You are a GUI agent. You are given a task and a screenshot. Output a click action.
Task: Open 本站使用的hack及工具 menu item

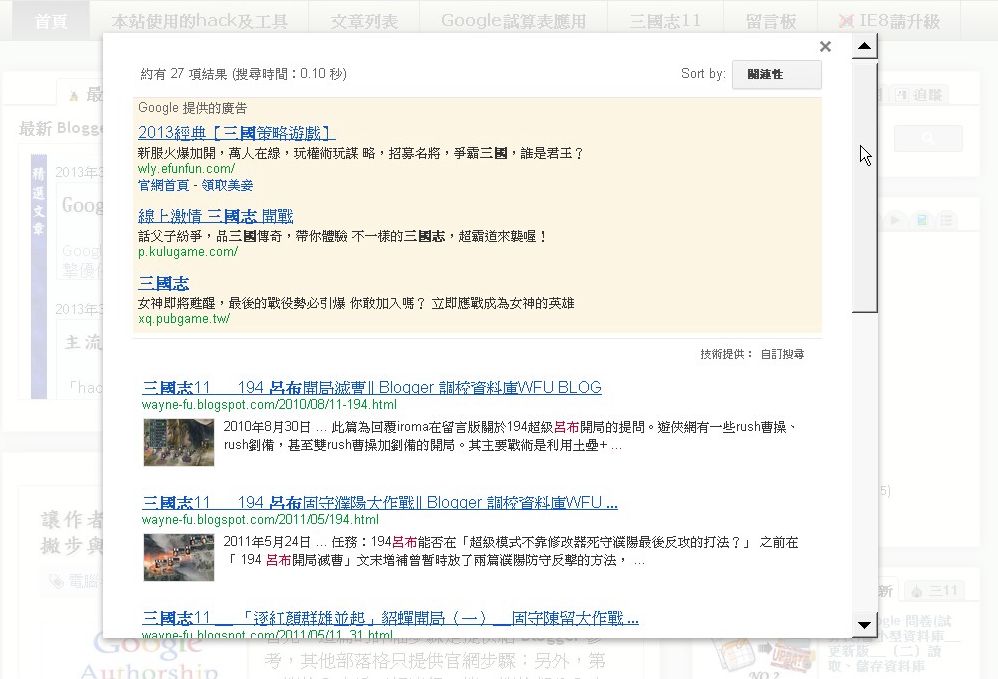click(x=199, y=21)
